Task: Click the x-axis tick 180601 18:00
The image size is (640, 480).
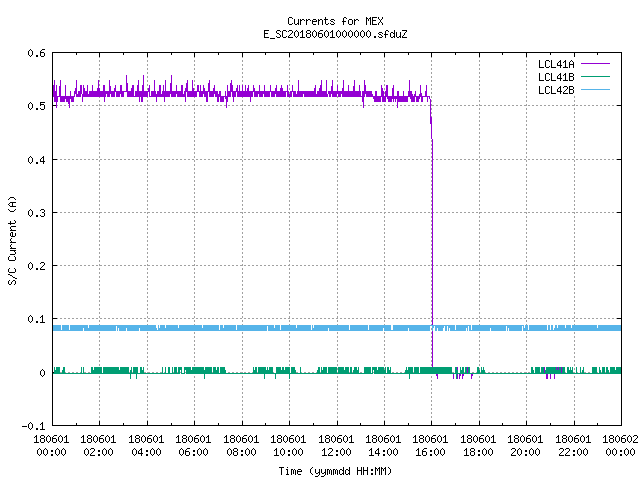Action: tap(478, 446)
